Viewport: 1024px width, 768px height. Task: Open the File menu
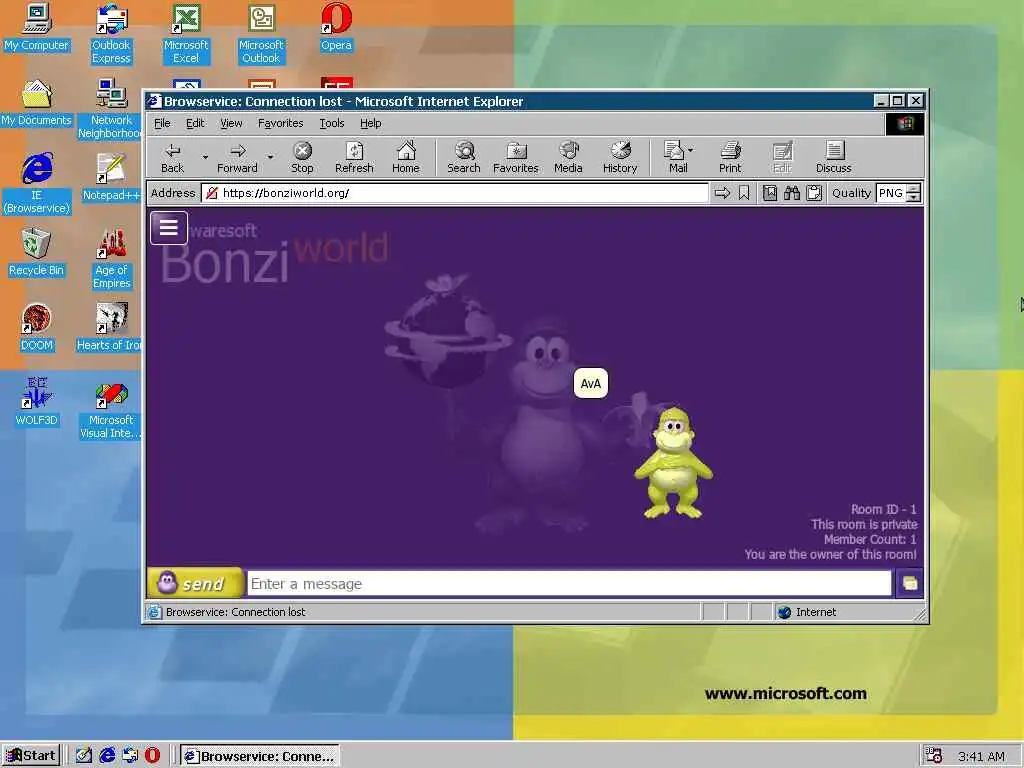click(162, 123)
